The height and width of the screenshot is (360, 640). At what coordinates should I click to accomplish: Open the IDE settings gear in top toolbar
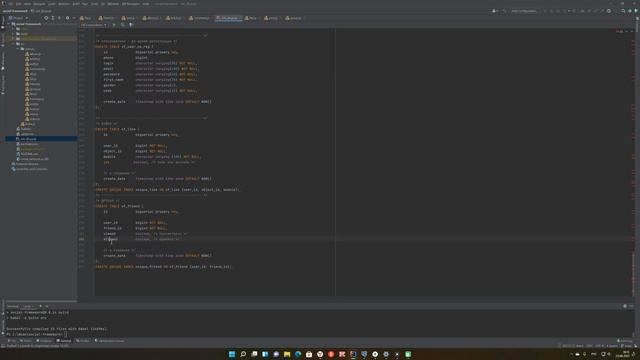[x=609, y=11]
